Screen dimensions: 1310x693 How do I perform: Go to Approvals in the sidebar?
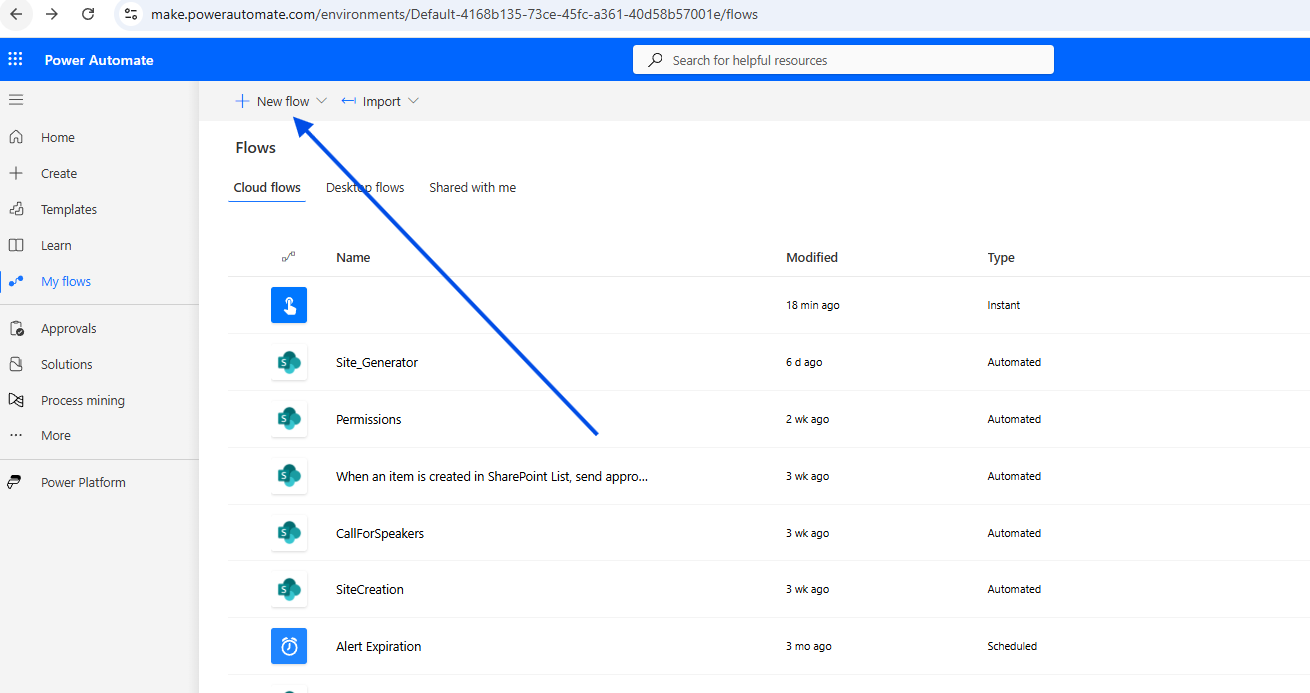tap(68, 329)
